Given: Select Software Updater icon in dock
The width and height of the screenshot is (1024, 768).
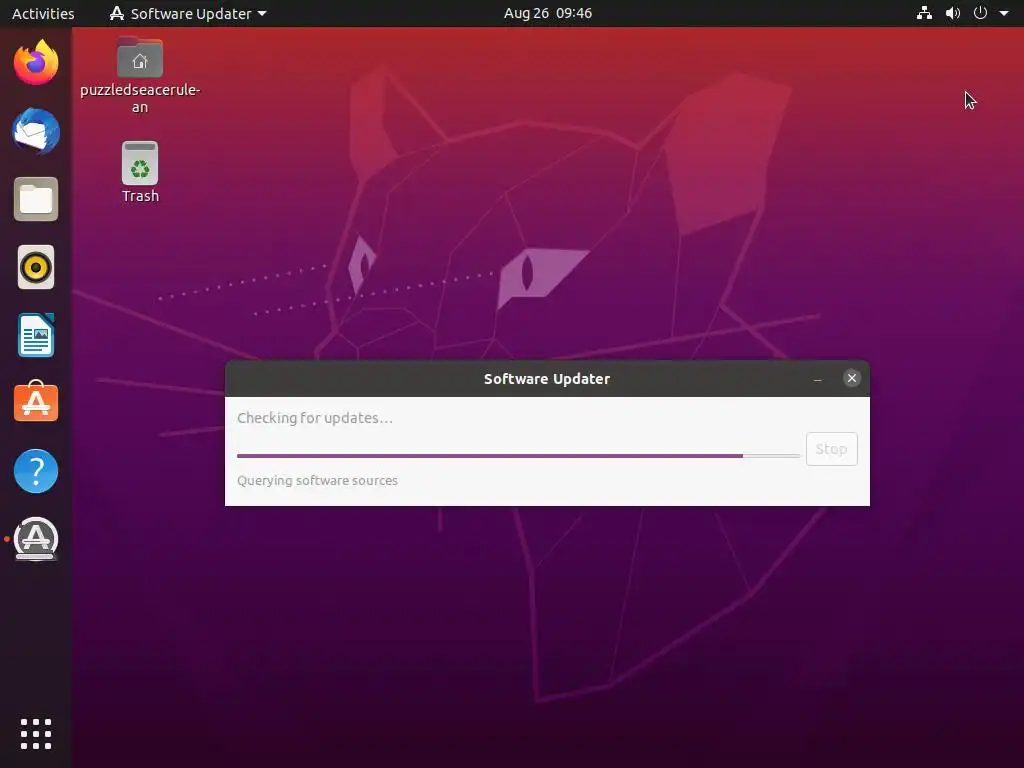Looking at the screenshot, I should point(36,539).
